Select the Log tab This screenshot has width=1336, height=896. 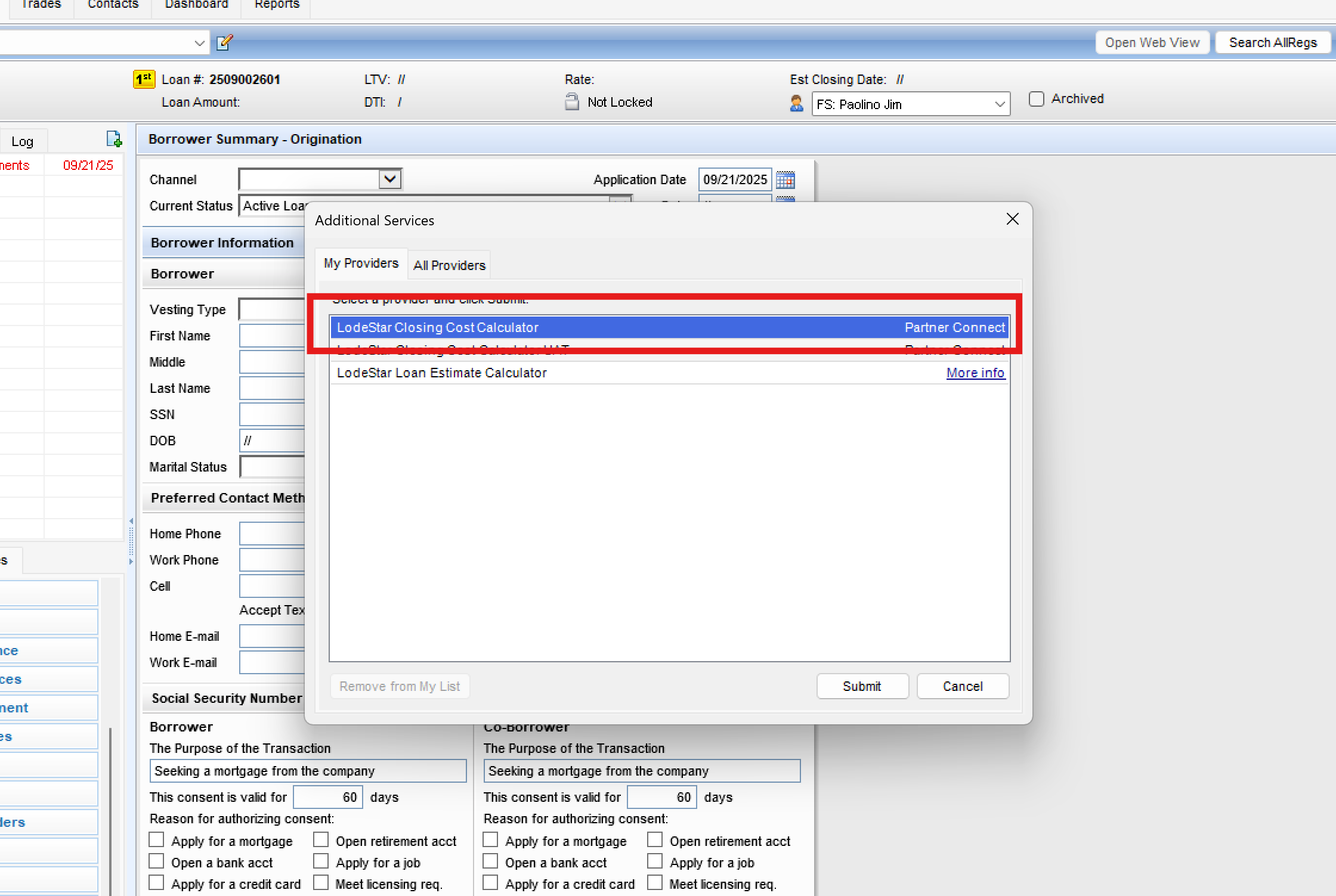point(23,141)
